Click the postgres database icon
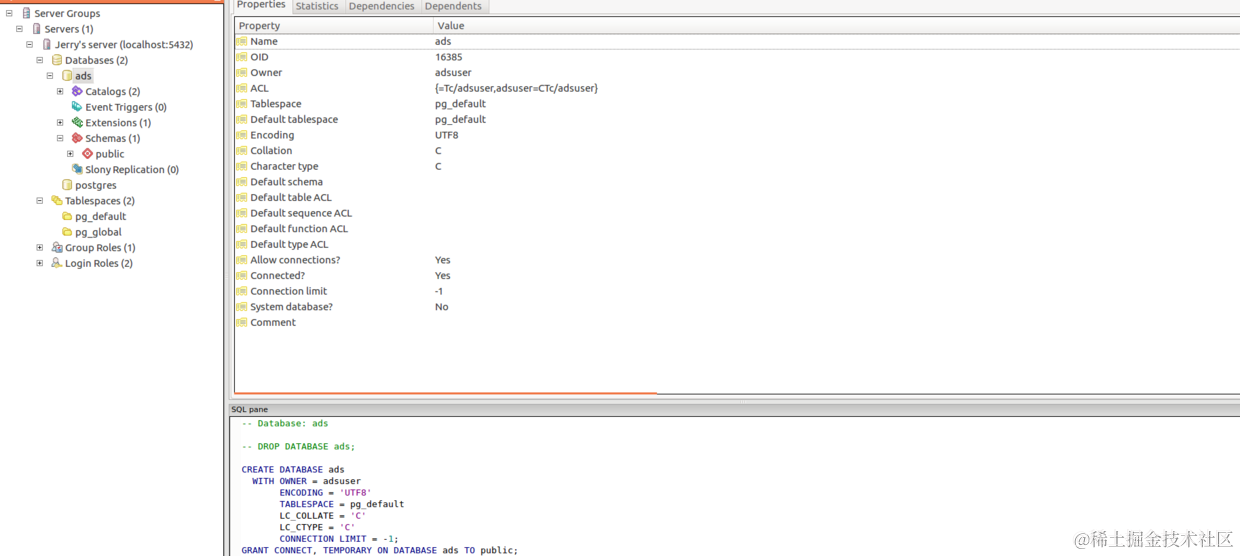 (67, 185)
